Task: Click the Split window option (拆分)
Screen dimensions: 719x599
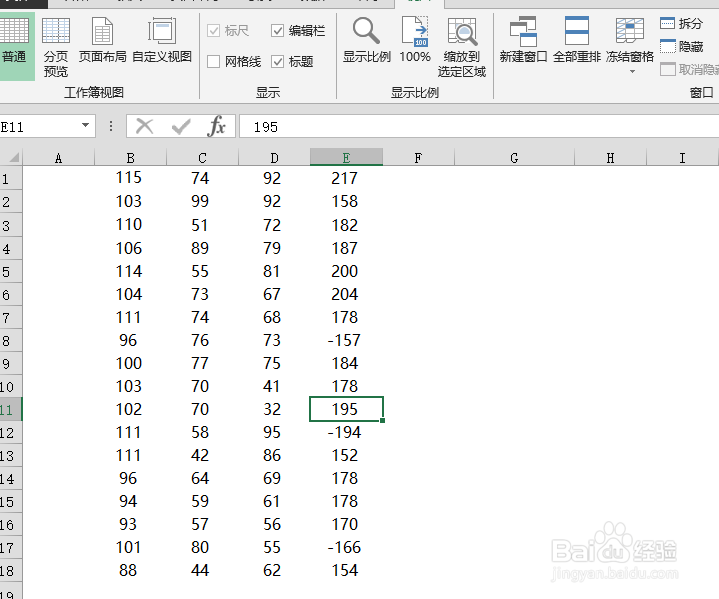Action: click(x=681, y=23)
